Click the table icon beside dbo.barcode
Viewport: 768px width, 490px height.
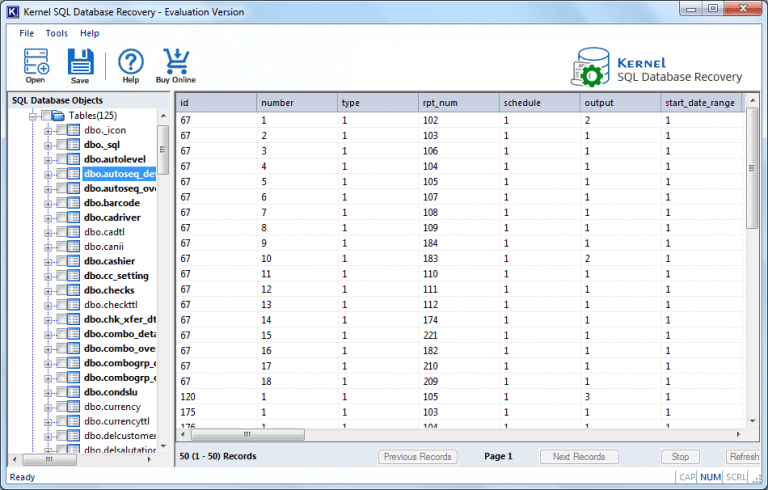pos(73,203)
